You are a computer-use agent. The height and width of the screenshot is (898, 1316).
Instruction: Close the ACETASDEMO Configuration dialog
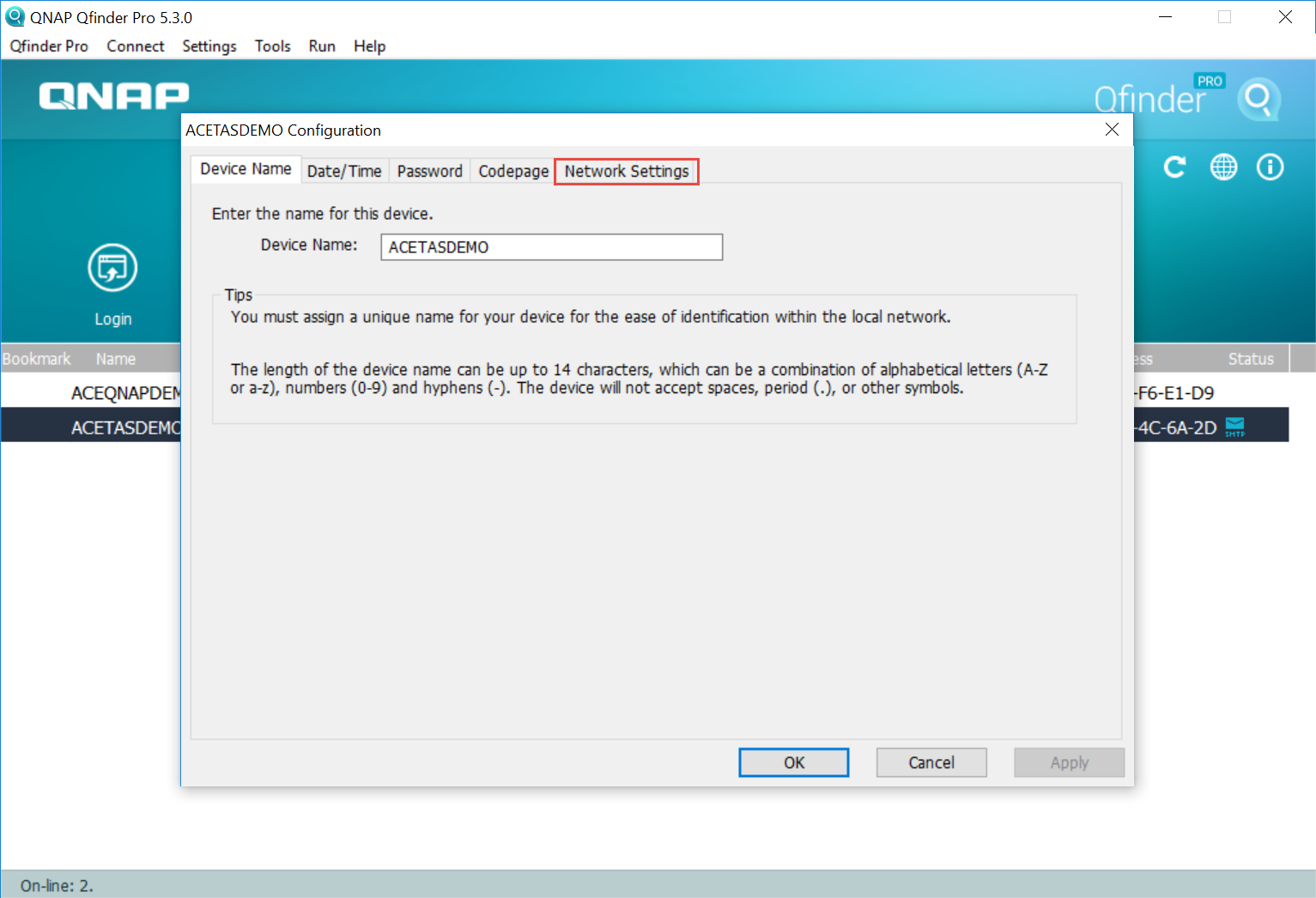[x=1112, y=130]
